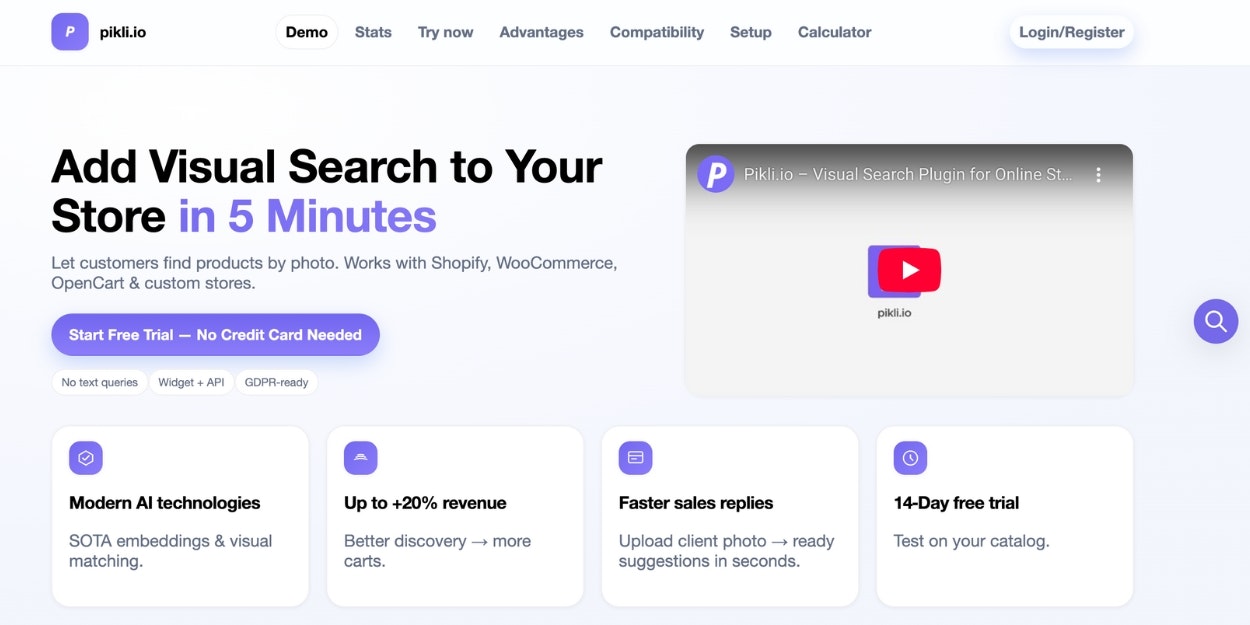The height and width of the screenshot is (625, 1250).
Task: Select the Demo nav tab
Action: 307,32
